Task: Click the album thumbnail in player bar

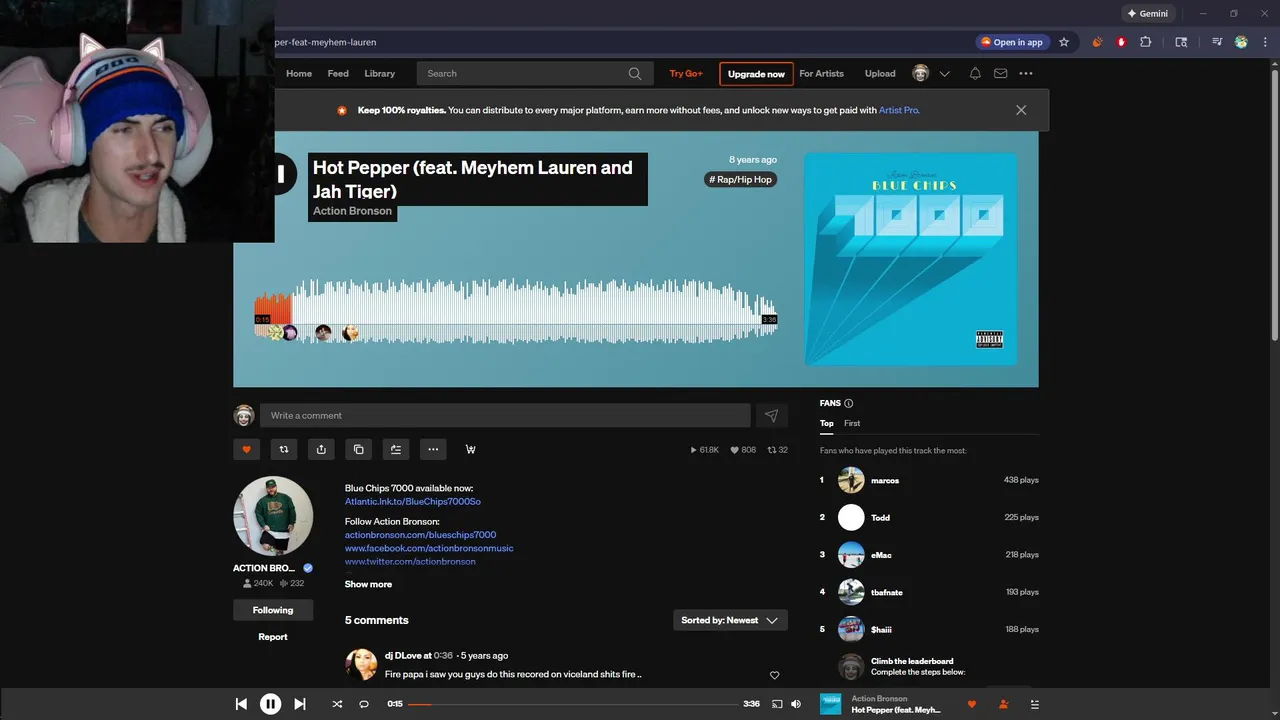Action: click(831, 704)
